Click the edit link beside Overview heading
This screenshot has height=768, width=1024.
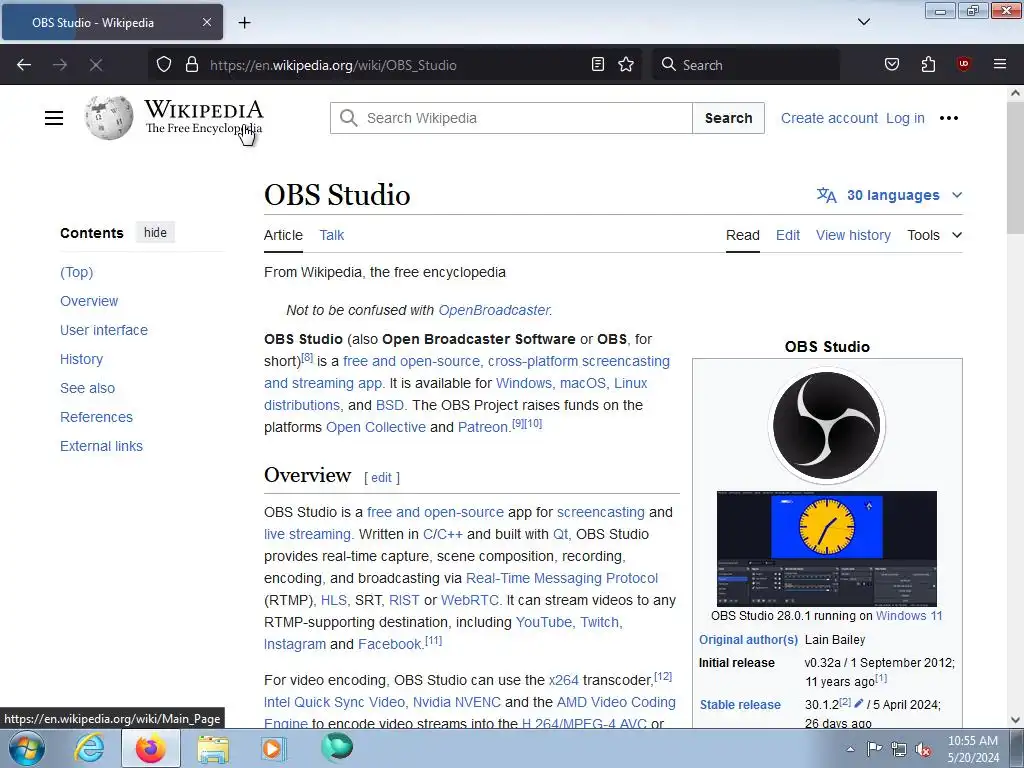tap(381, 477)
